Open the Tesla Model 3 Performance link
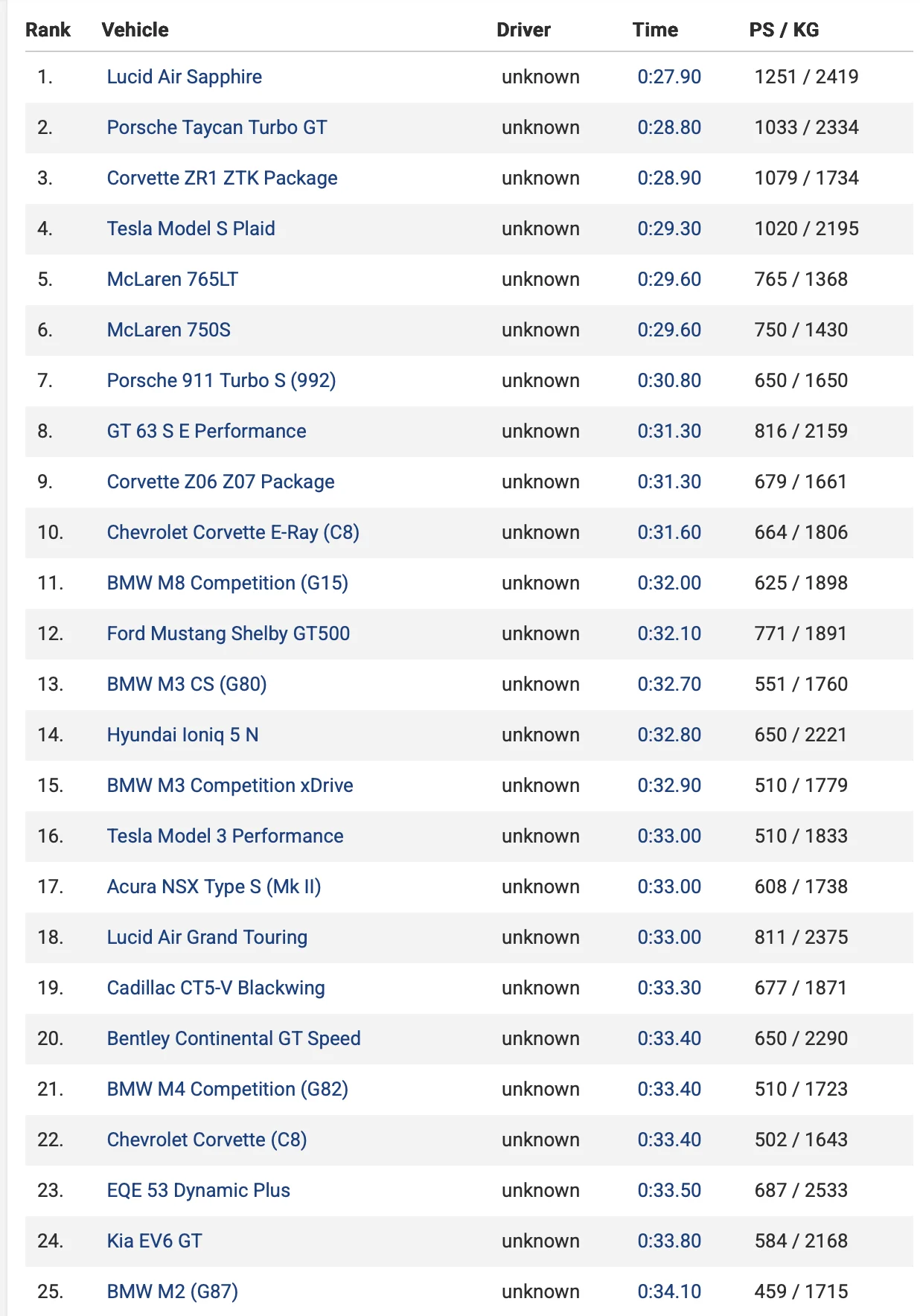Image resolution: width=920 pixels, height=1316 pixels. point(225,836)
